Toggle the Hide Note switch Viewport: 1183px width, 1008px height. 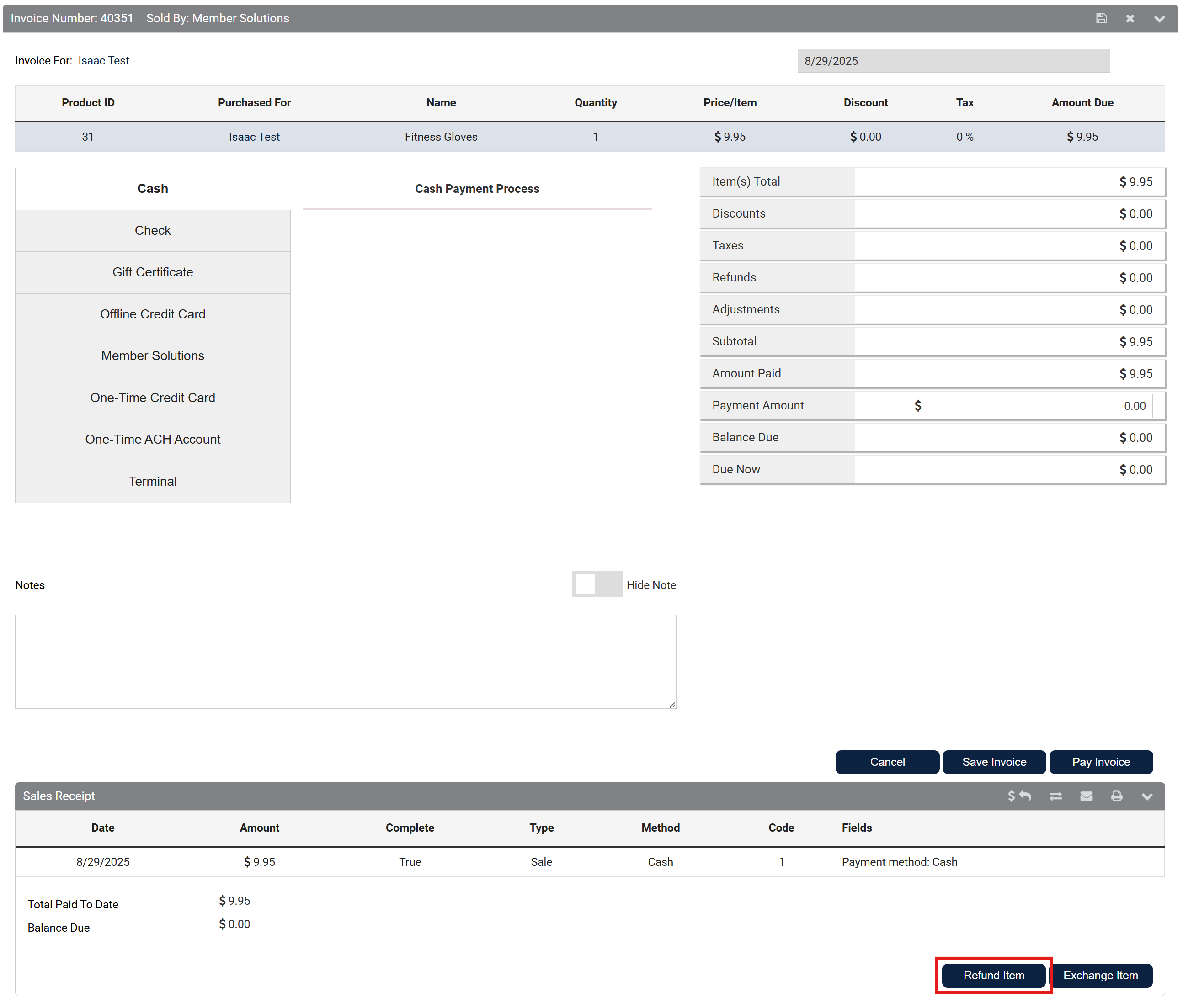click(597, 584)
